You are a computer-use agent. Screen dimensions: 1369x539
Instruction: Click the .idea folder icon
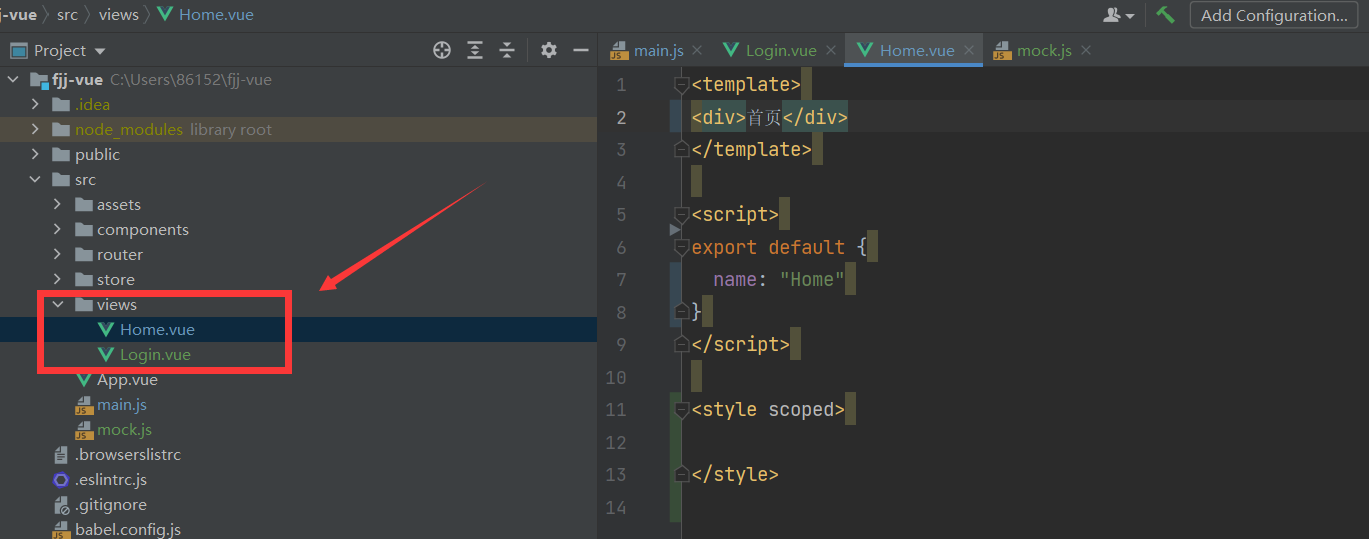61,104
